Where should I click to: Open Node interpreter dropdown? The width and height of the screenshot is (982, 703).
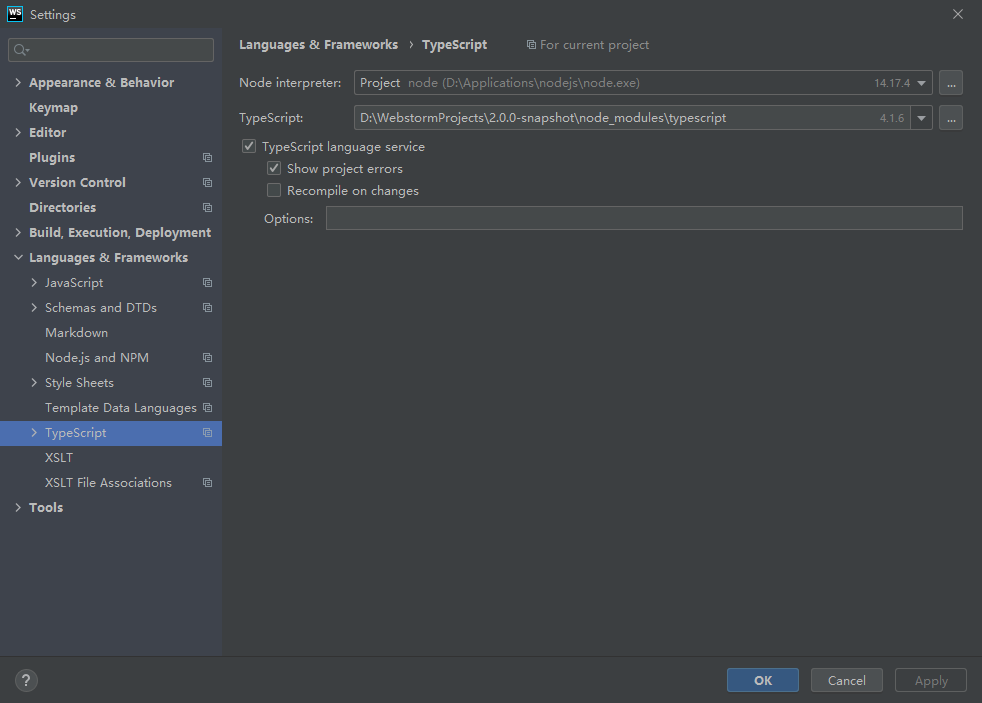[921, 83]
